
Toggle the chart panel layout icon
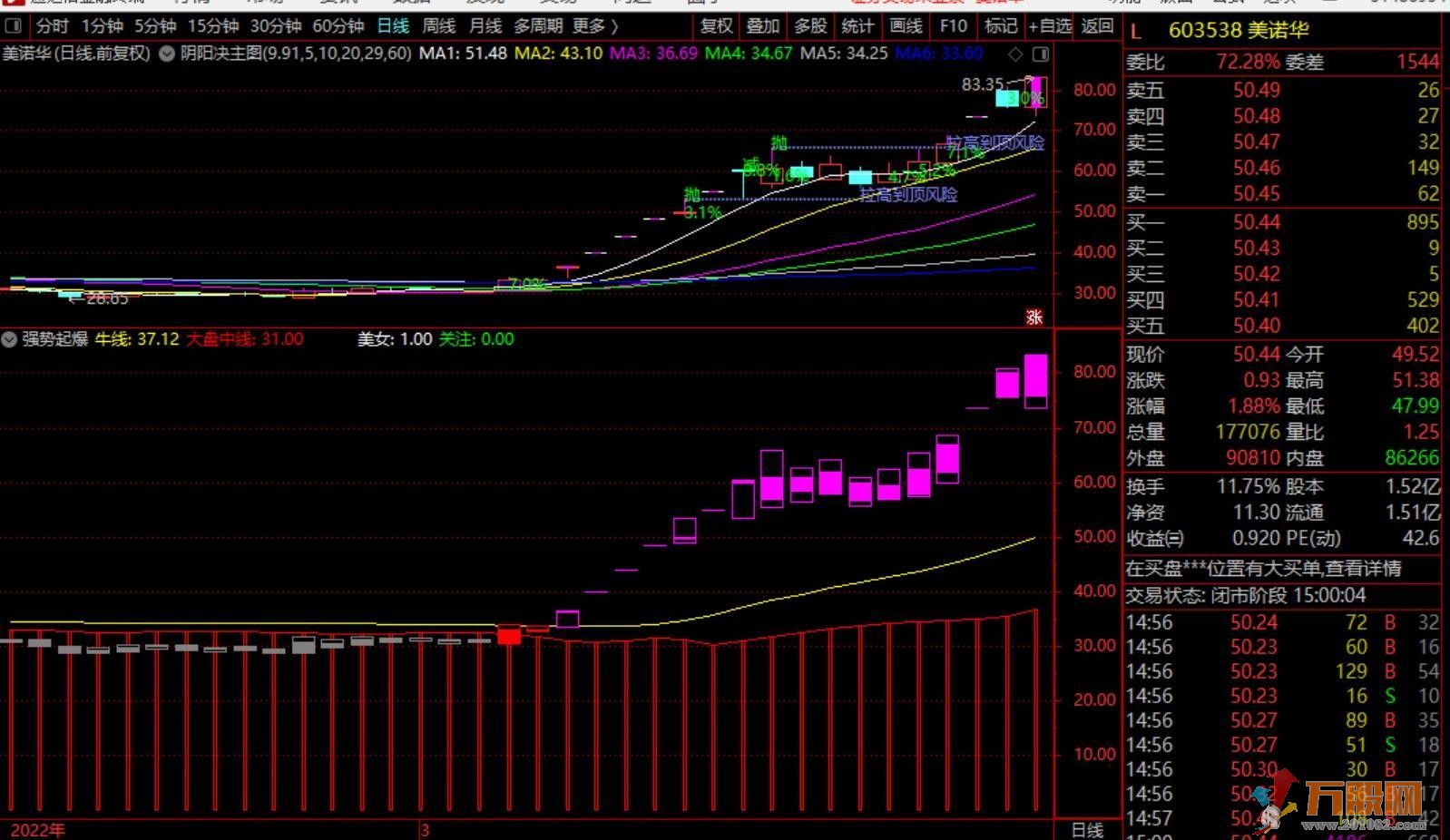pos(1041,54)
